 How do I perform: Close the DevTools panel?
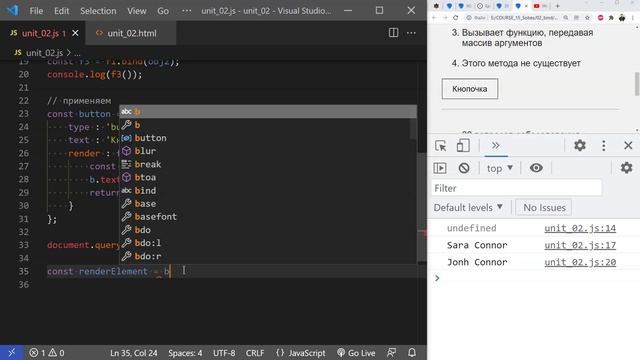[628, 145]
